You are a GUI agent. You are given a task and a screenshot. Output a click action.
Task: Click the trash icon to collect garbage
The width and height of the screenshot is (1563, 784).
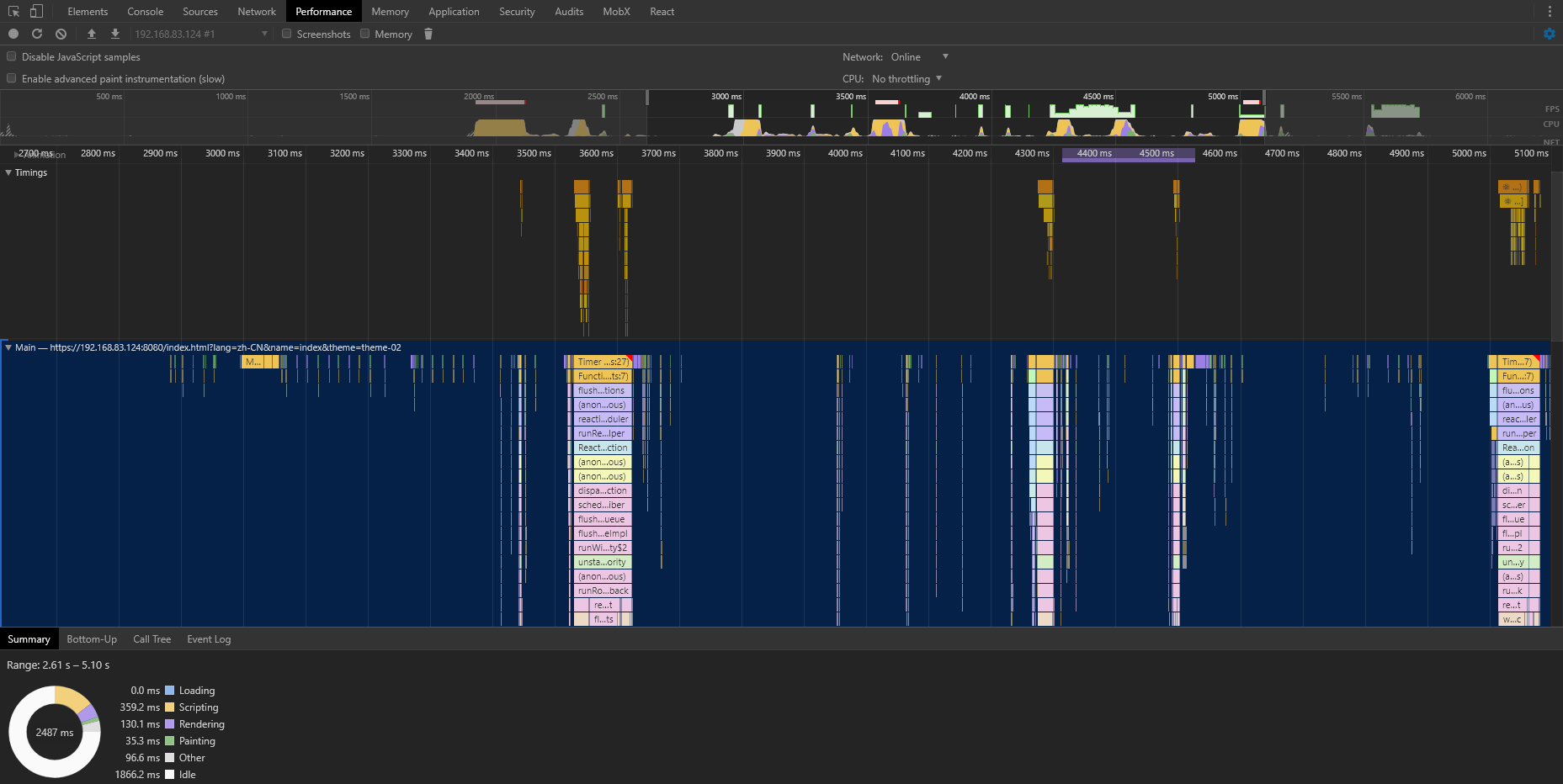pyautogui.click(x=428, y=34)
